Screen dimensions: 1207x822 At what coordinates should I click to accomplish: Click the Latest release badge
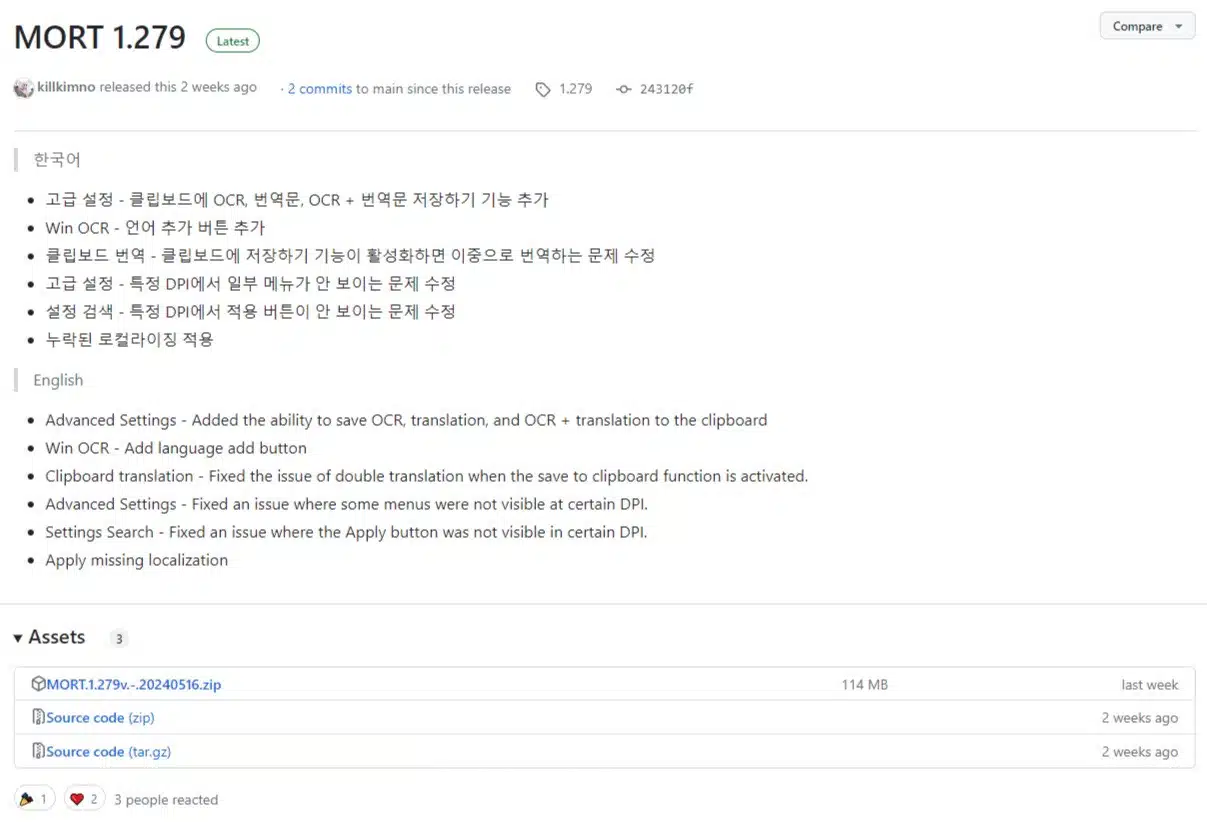233,41
